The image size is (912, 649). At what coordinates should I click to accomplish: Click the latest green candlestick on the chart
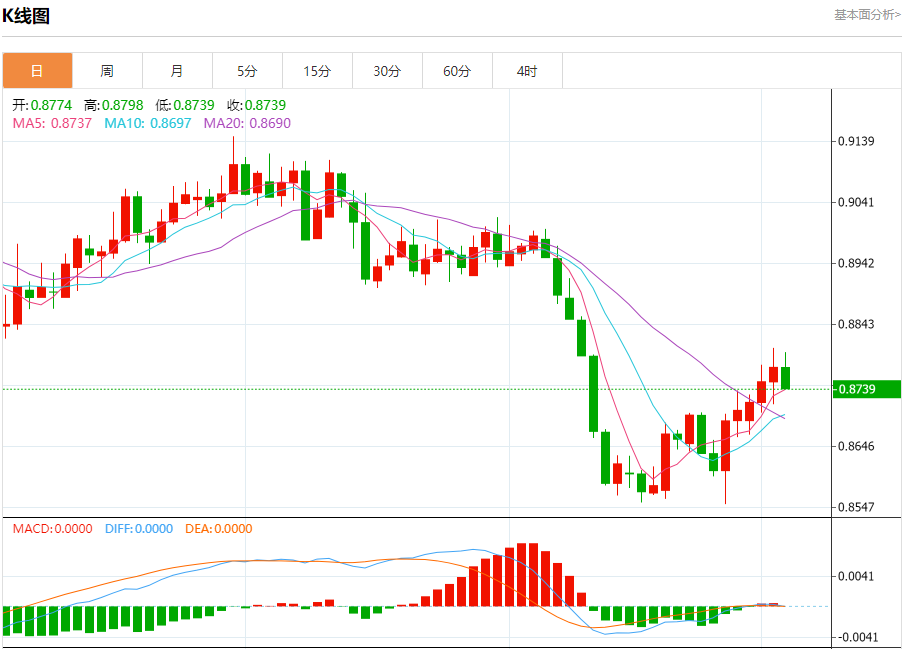coord(785,378)
